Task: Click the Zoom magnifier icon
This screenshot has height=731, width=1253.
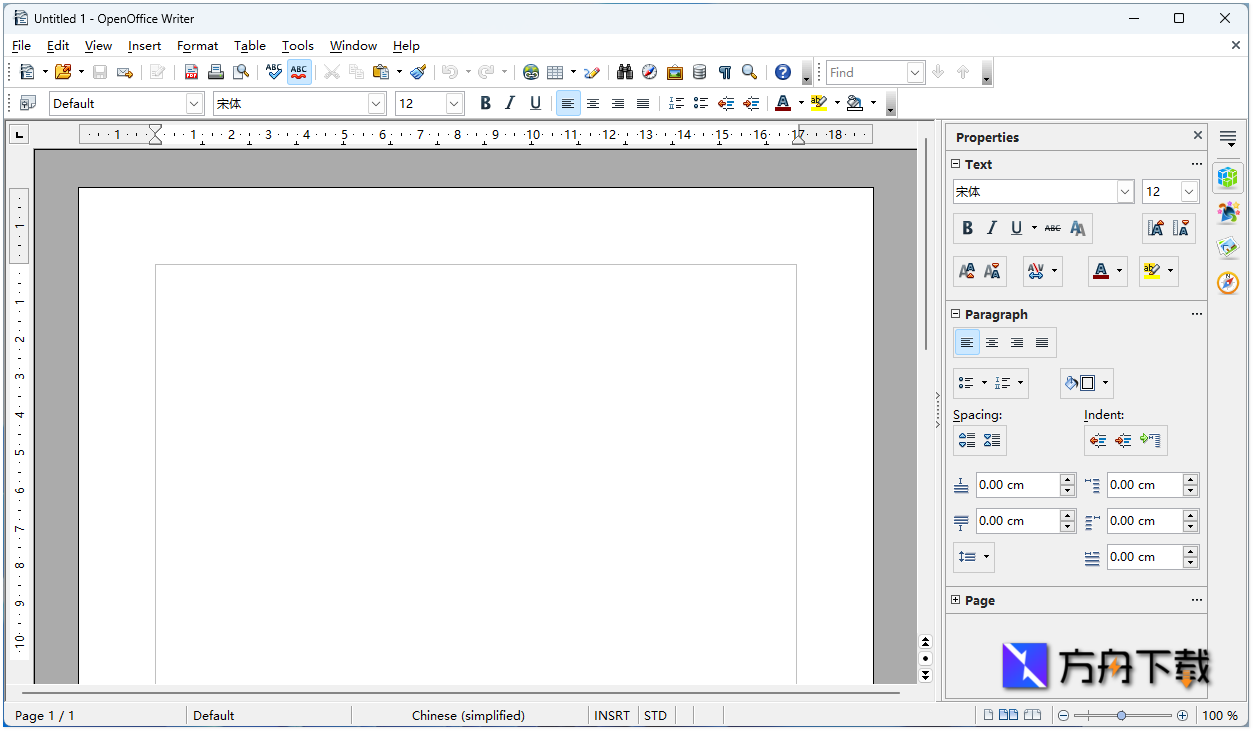Action: click(x=749, y=72)
